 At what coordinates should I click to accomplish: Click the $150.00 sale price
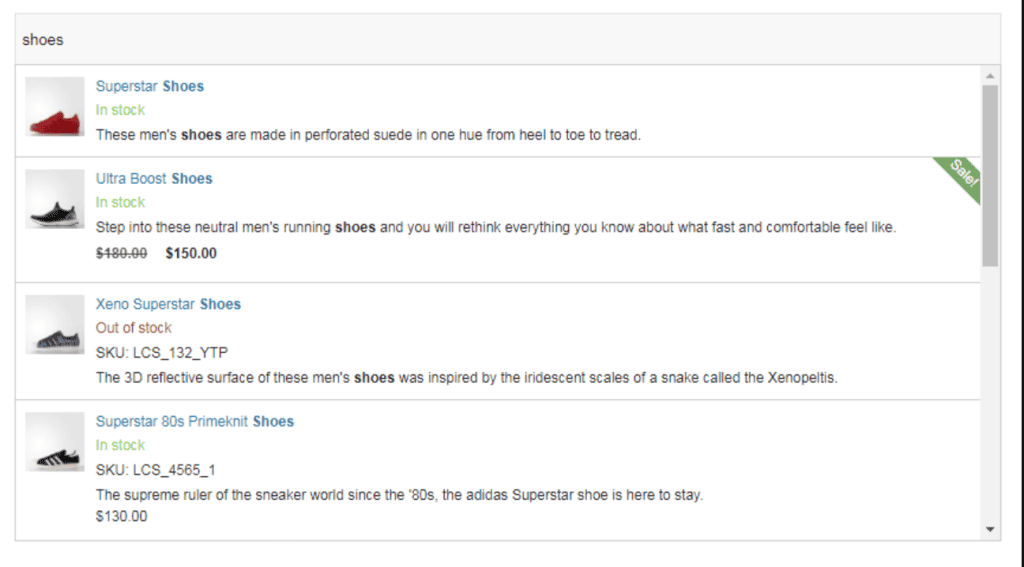(191, 253)
